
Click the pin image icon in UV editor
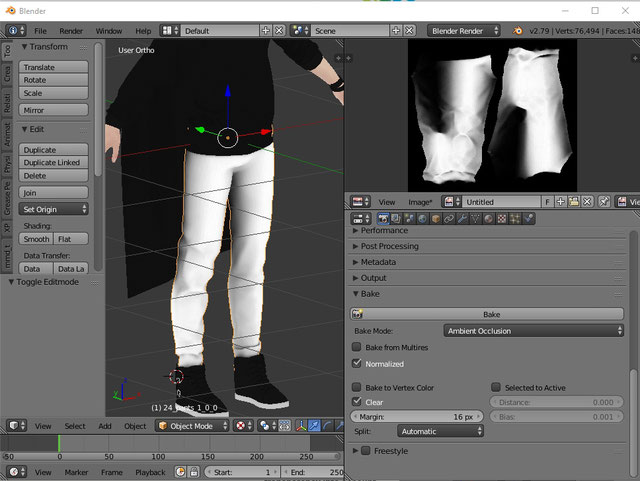click(606, 202)
